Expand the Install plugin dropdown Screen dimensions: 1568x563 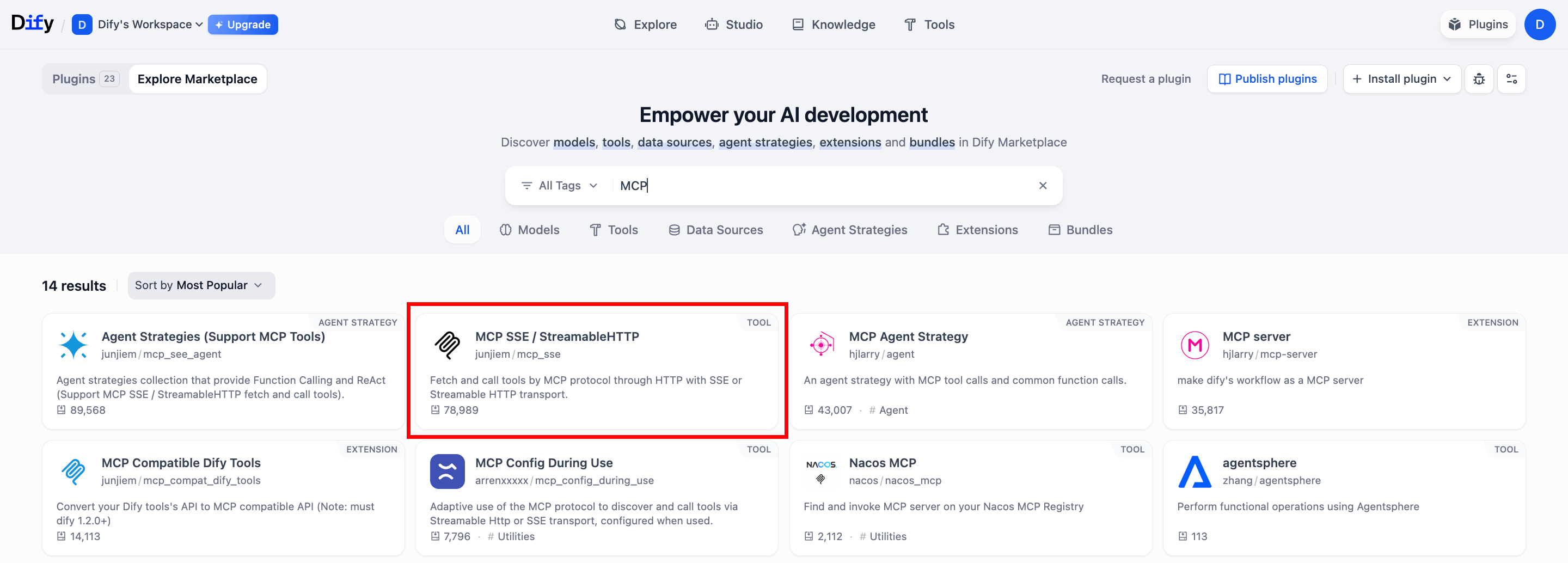pyautogui.click(x=1401, y=79)
